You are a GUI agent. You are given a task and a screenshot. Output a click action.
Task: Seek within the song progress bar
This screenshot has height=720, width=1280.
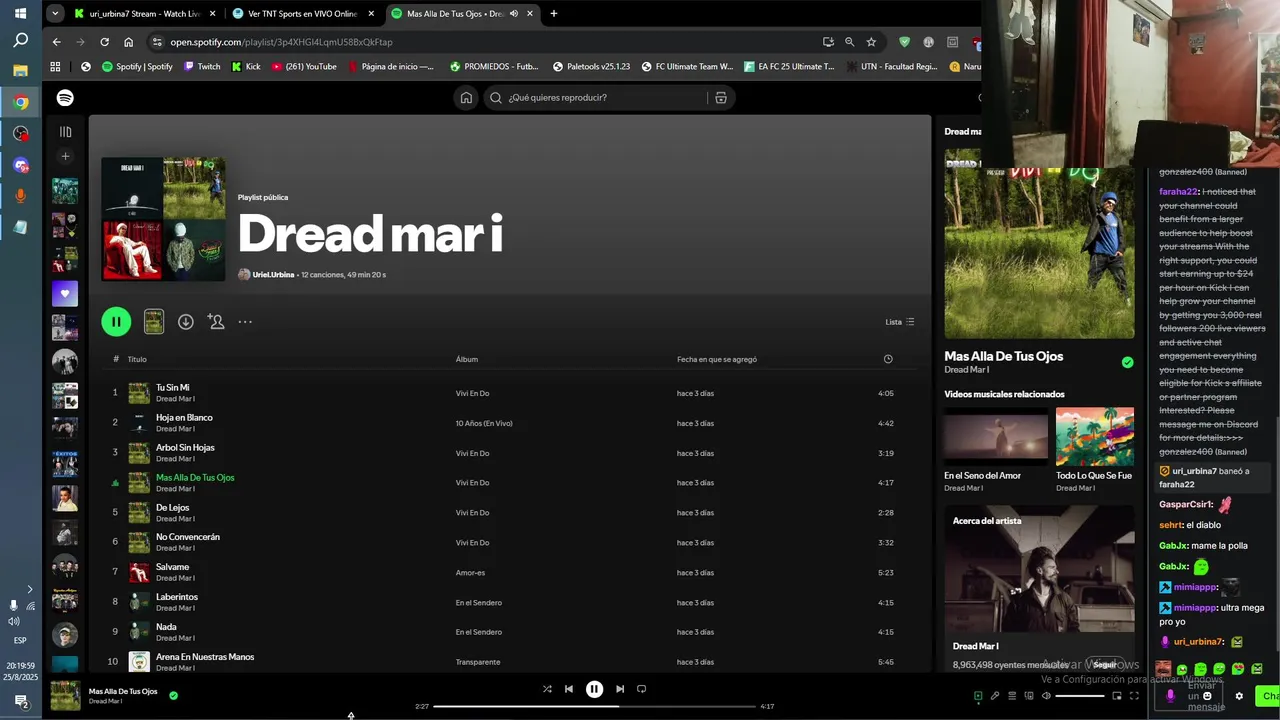[594, 707]
